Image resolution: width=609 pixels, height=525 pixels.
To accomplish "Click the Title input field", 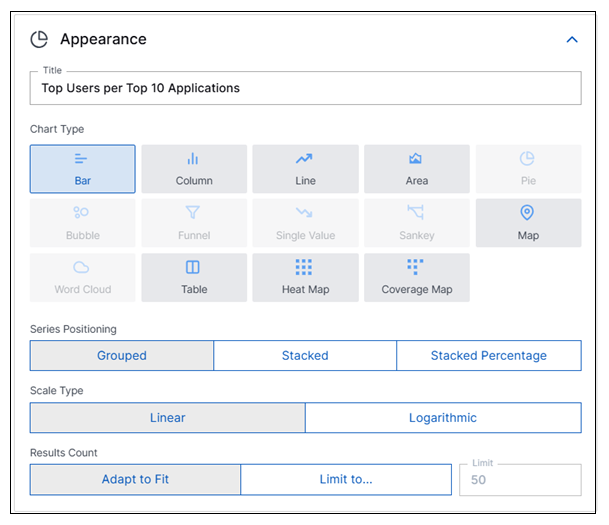I will pyautogui.click(x=306, y=88).
